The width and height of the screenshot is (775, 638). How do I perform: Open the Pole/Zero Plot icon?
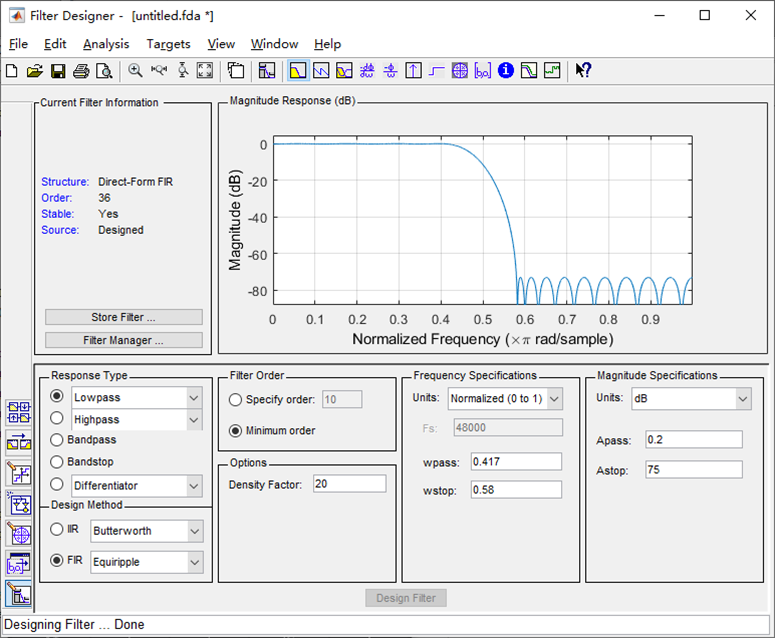coord(460,71)
